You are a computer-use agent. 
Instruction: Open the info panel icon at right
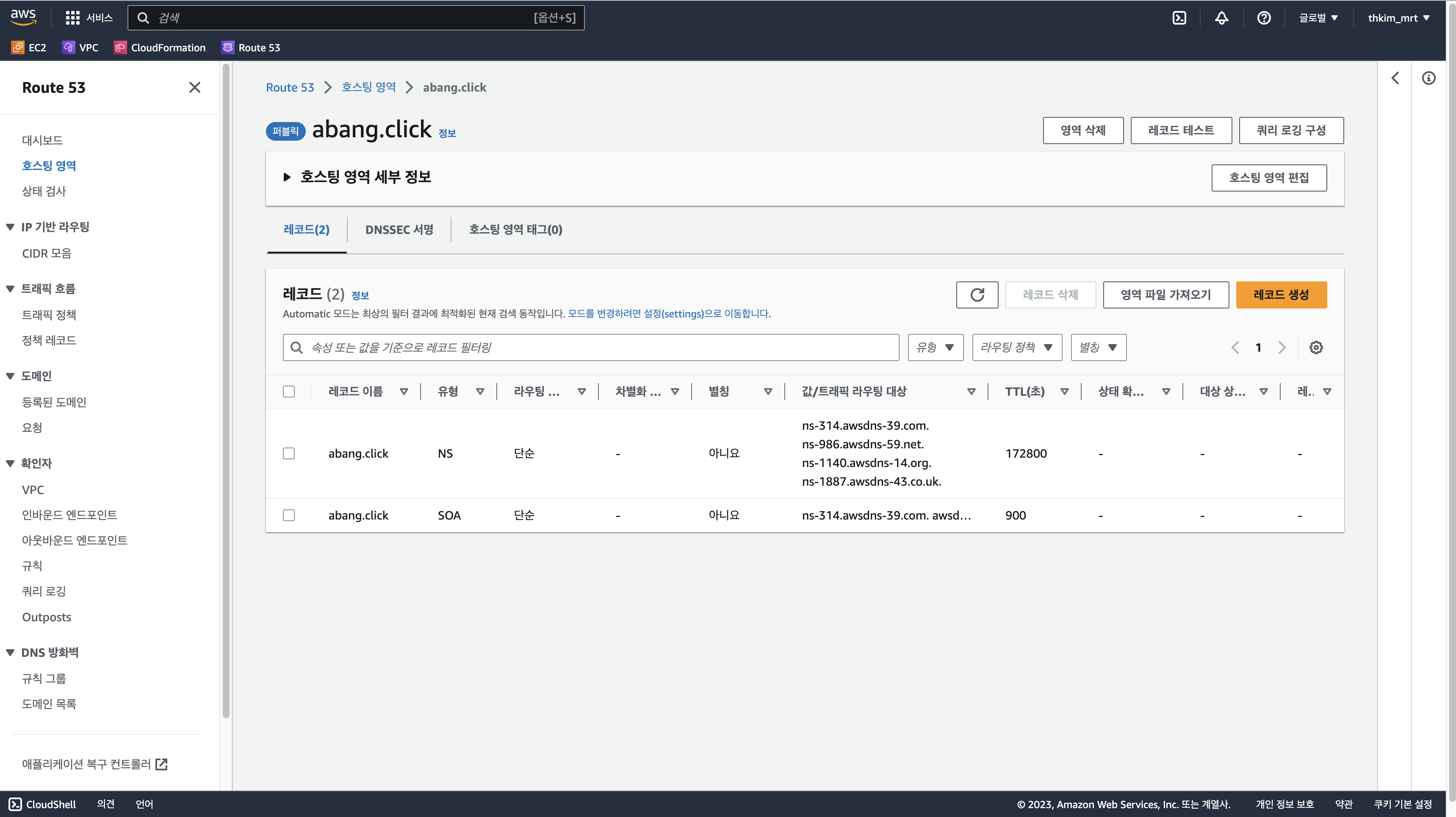coord(1428,78)
